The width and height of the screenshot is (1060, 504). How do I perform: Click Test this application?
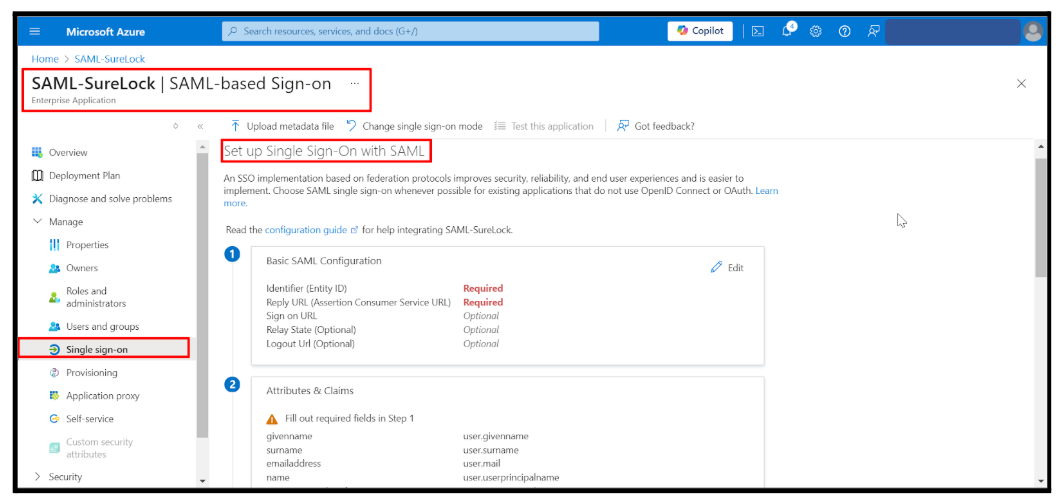[x=544, y=126]
